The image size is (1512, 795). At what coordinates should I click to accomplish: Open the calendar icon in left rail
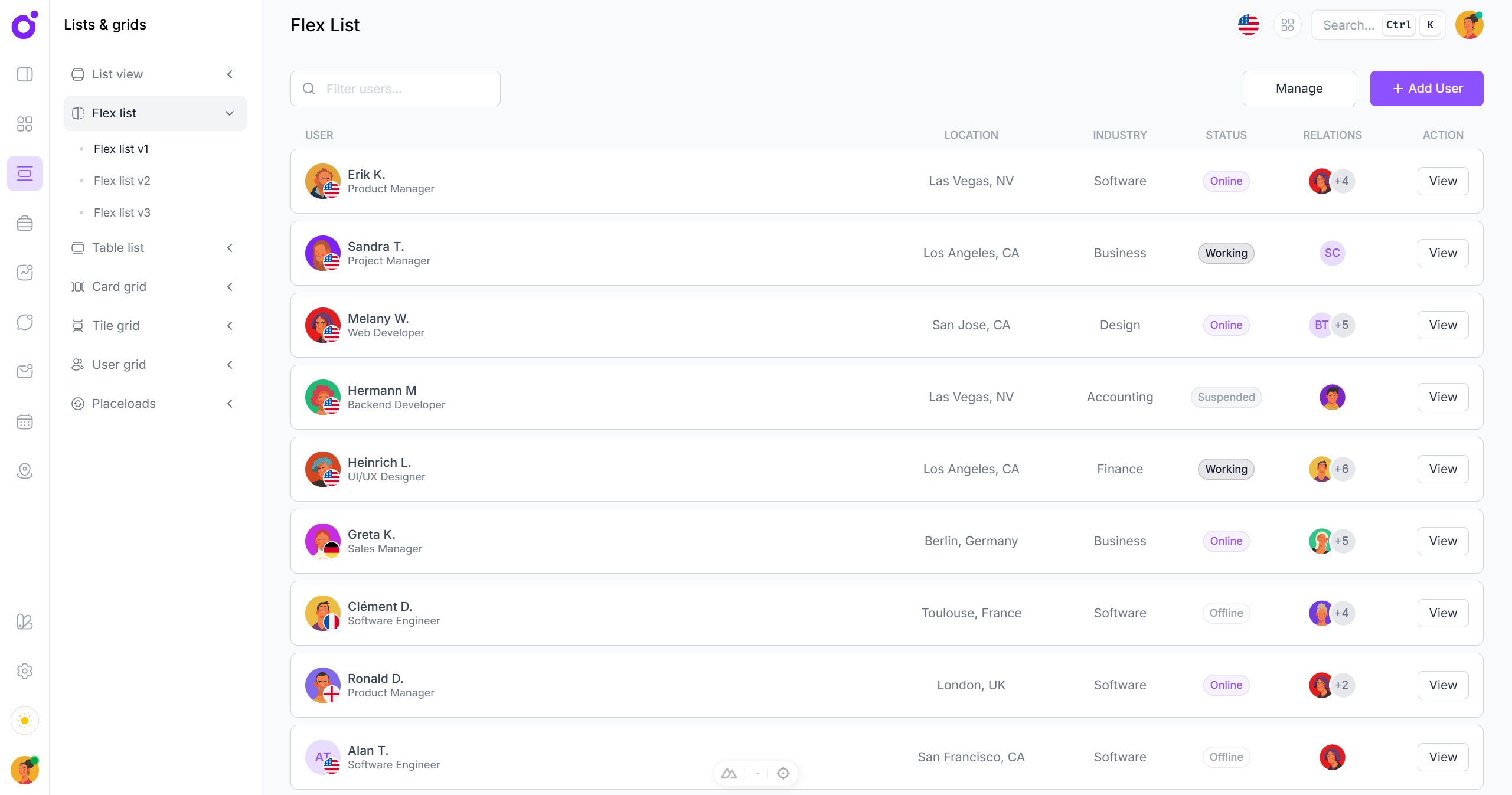(x=25, y=421)
